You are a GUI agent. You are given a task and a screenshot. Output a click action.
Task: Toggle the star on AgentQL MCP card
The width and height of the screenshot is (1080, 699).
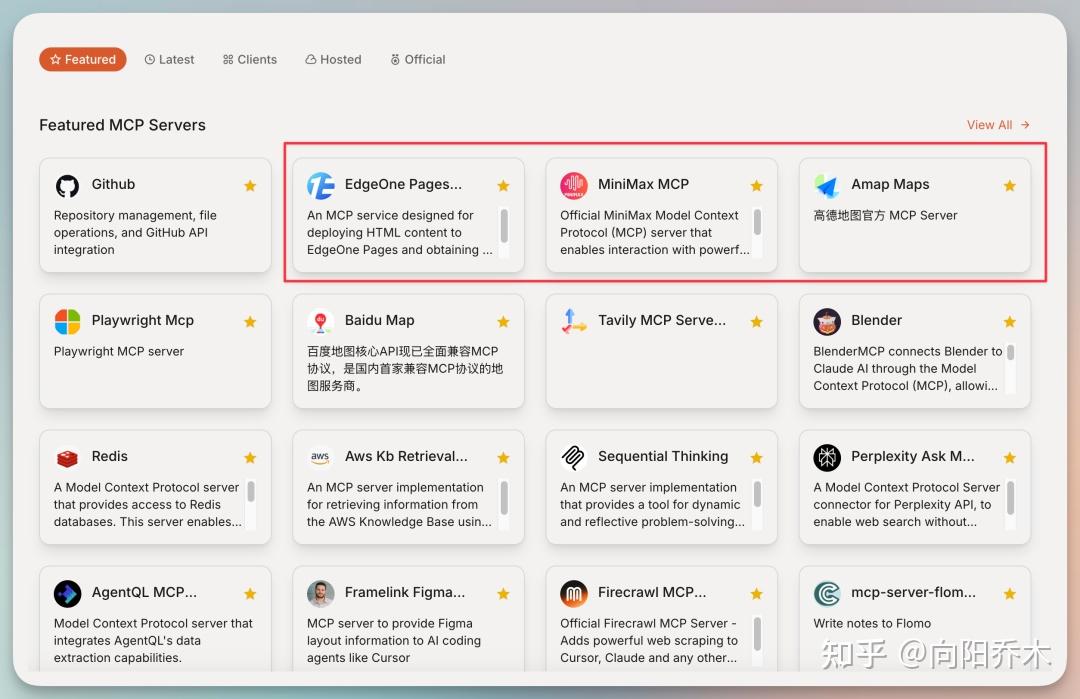pos(250,594)
